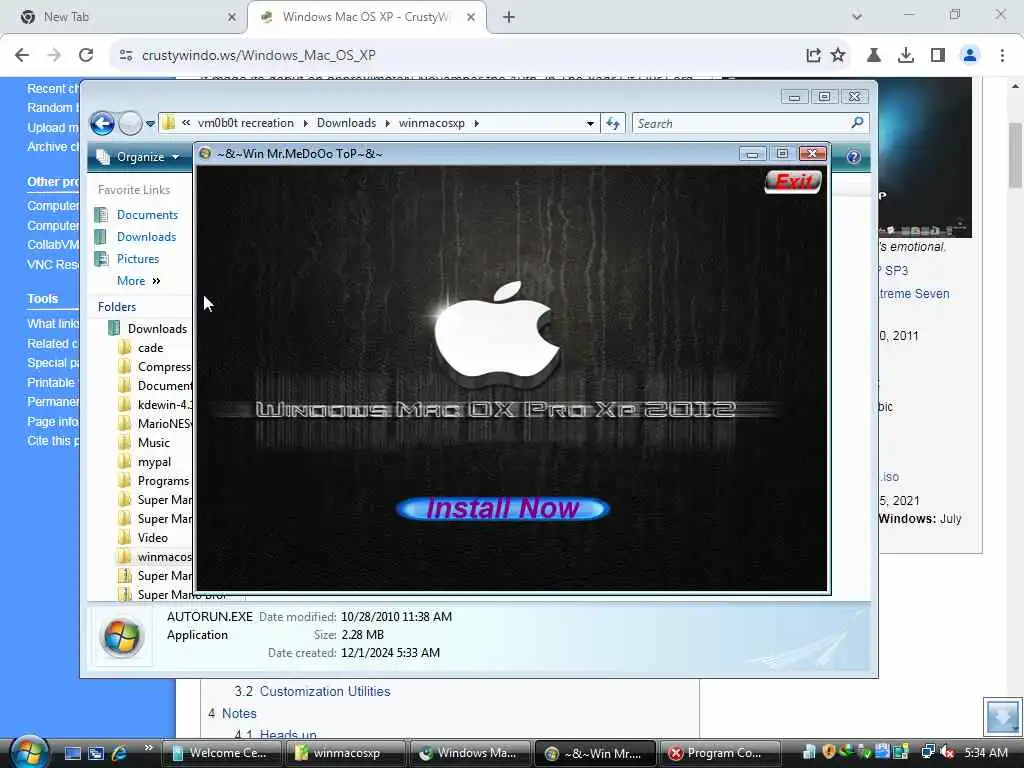Click the taskbar clock 5:34 AM
Viewport: 1024px width, 768px height.
click(x=985, y=753)
